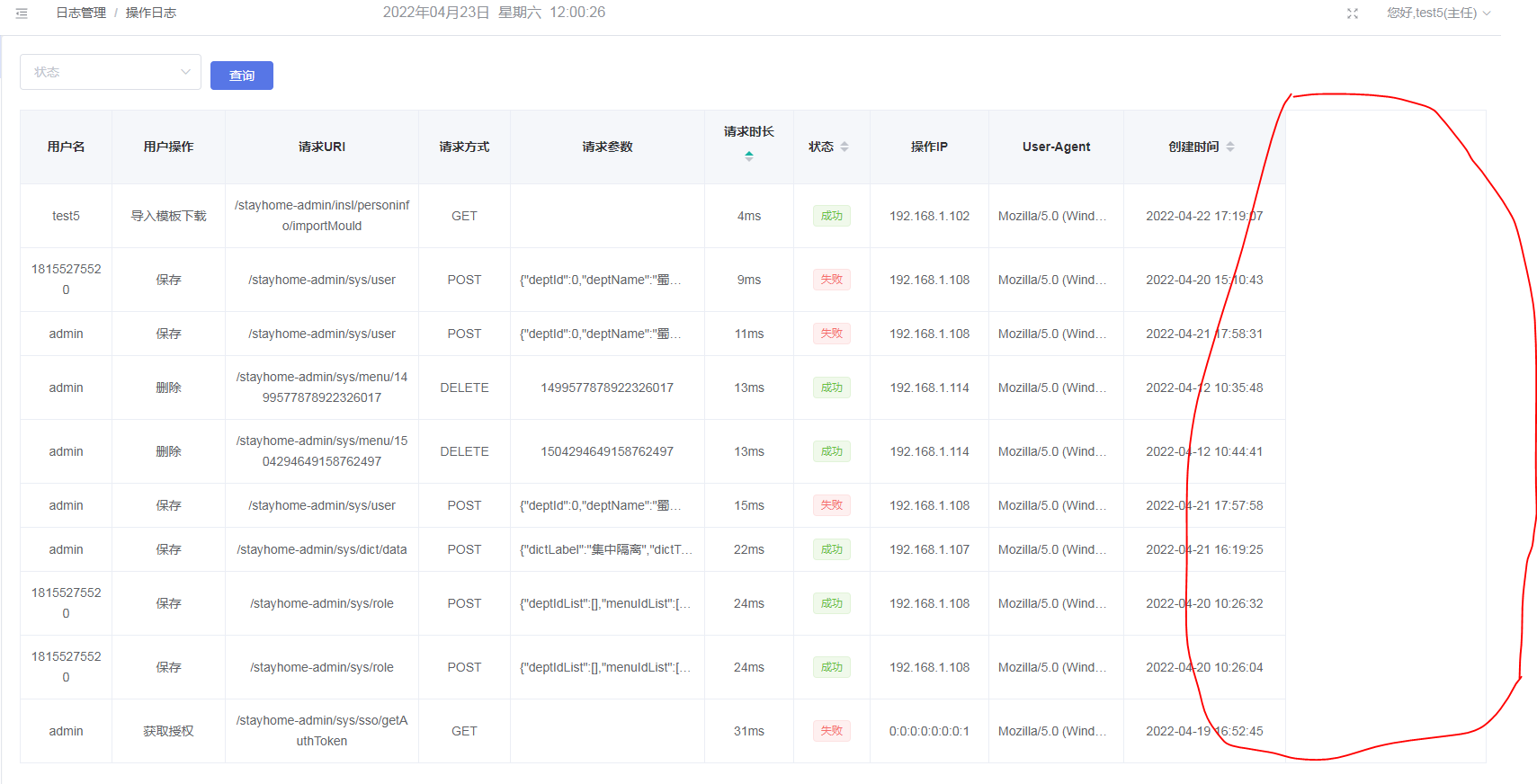Click the 请求方式 column header
Viewport: 1537px width, 784px height.
pyautogui.click(x=464, y=147)
